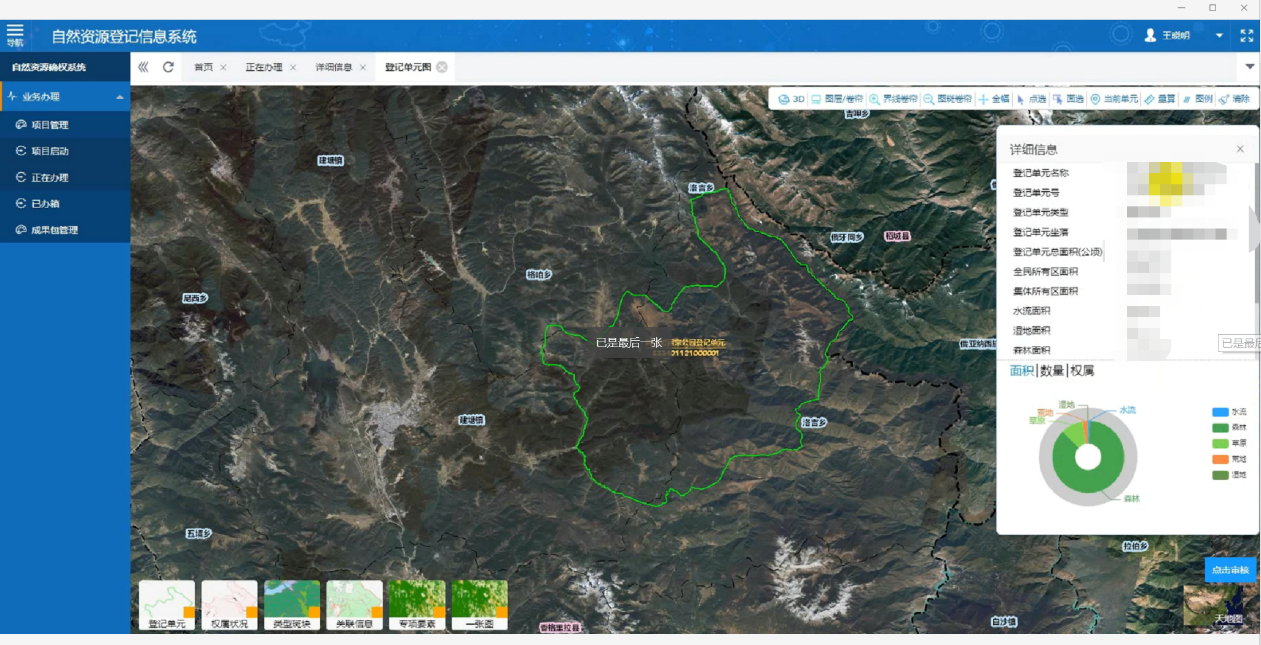Choose the 量算 measurement ruler tool
Image resolution: width=1261 pixels, height=645 pixels.
point(1160,99)
